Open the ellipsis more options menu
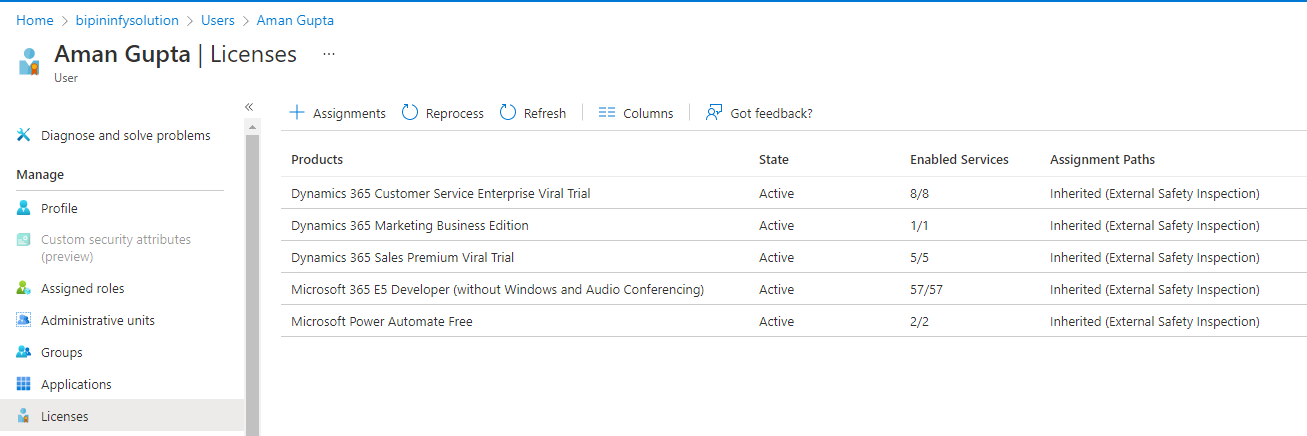This screenshot has height=436, width=1307. [329, 54]
